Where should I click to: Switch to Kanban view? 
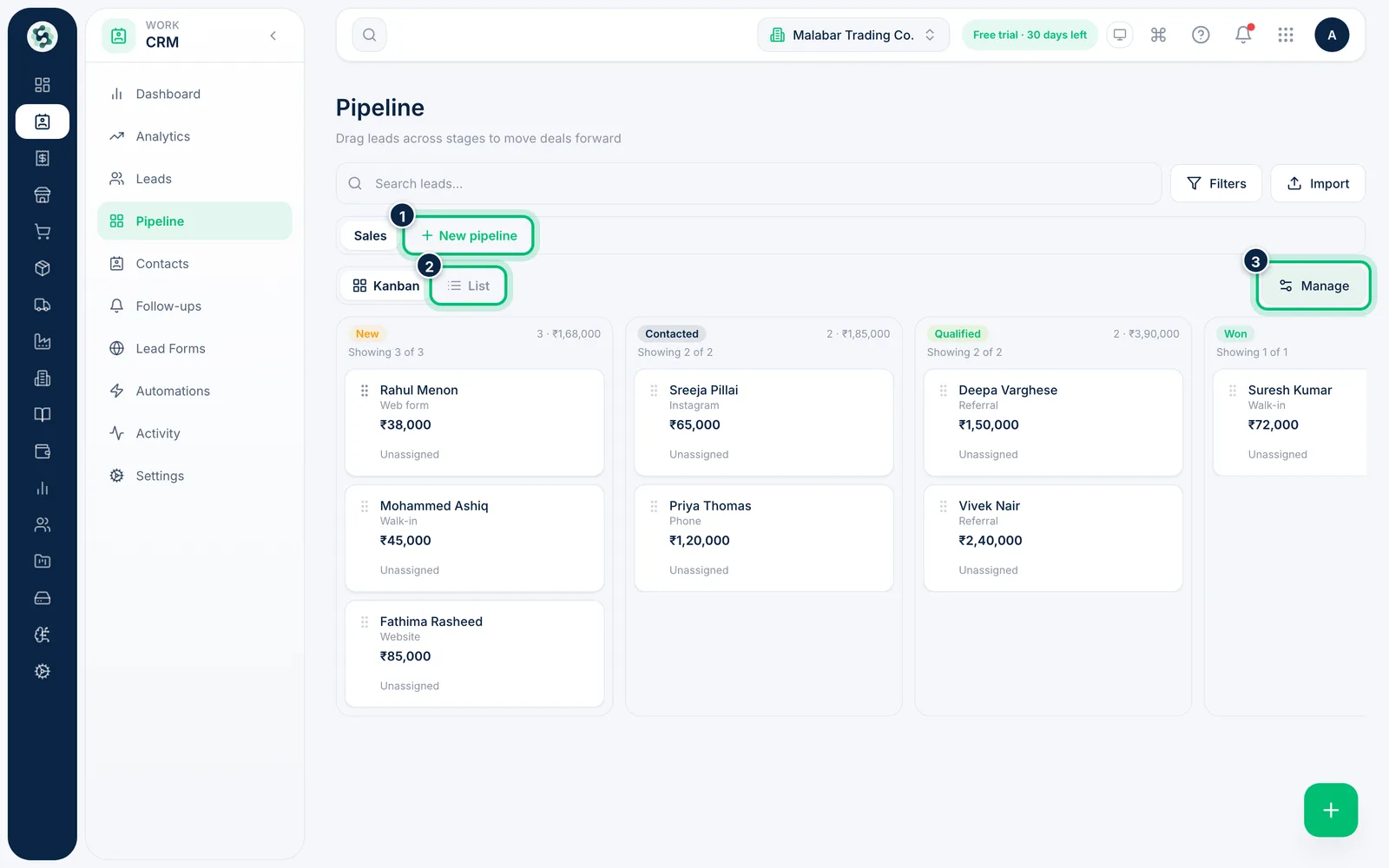tap(386, 286)
